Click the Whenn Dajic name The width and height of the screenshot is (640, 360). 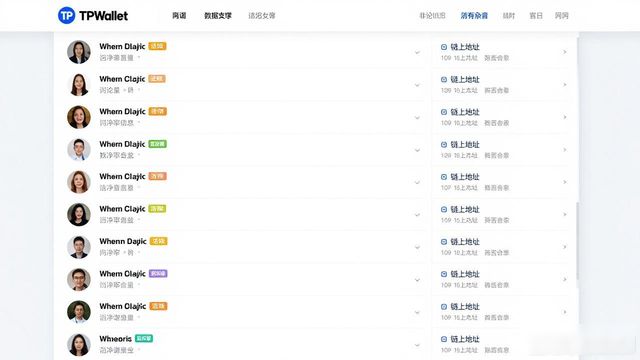pos(123,242)
